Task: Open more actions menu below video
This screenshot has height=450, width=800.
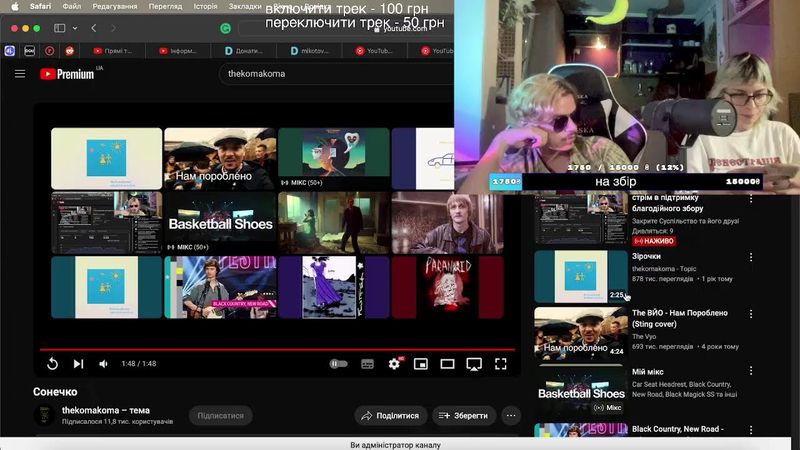Action: pyautogui.click(x=511, y=415)
